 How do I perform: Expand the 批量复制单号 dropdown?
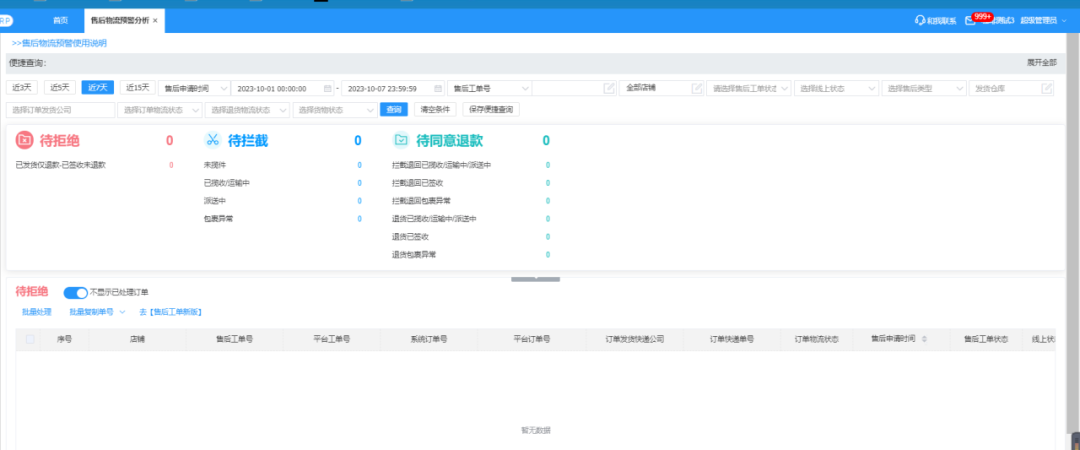coord(97,312)
